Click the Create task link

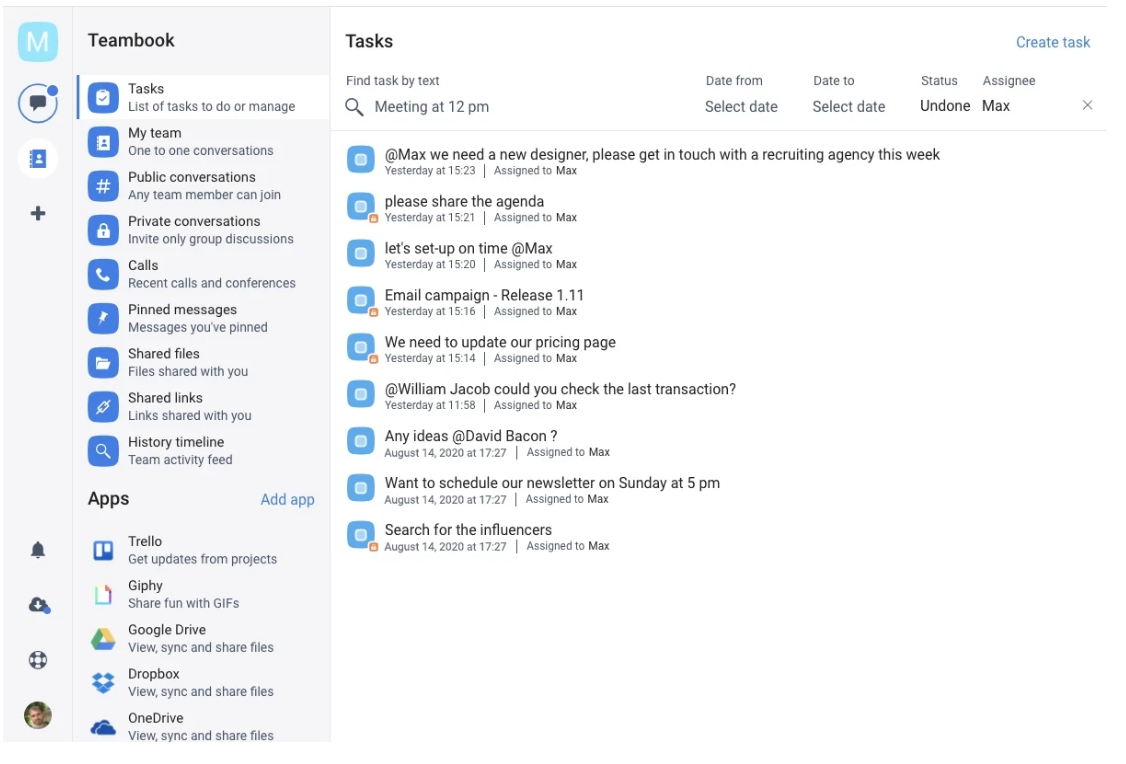1052,42
